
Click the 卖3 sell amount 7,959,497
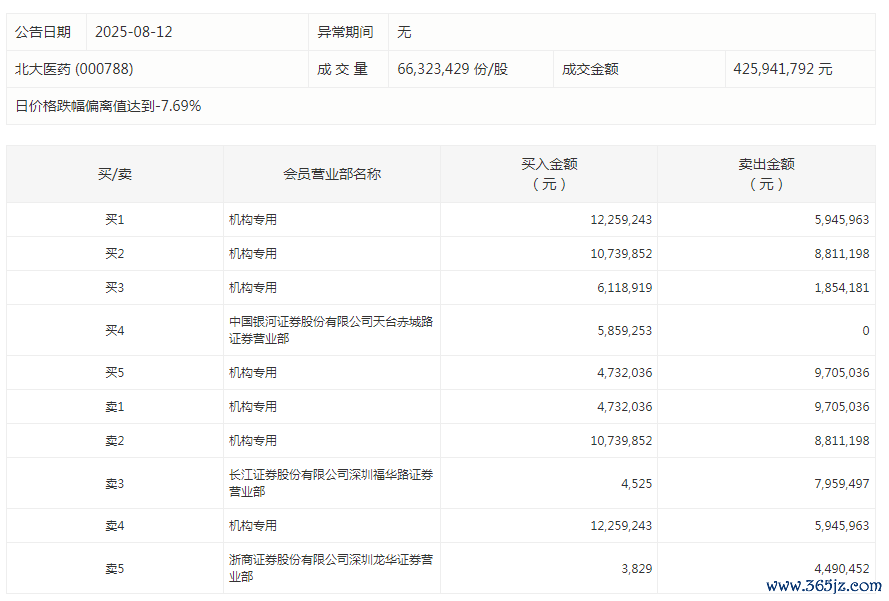(x=838, y=483)
